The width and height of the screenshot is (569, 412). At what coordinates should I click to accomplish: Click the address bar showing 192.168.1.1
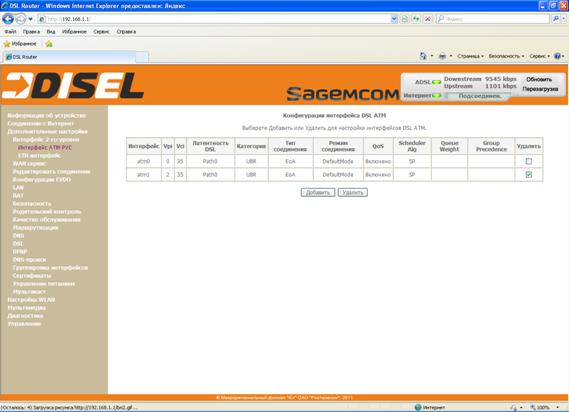(214, 19)
